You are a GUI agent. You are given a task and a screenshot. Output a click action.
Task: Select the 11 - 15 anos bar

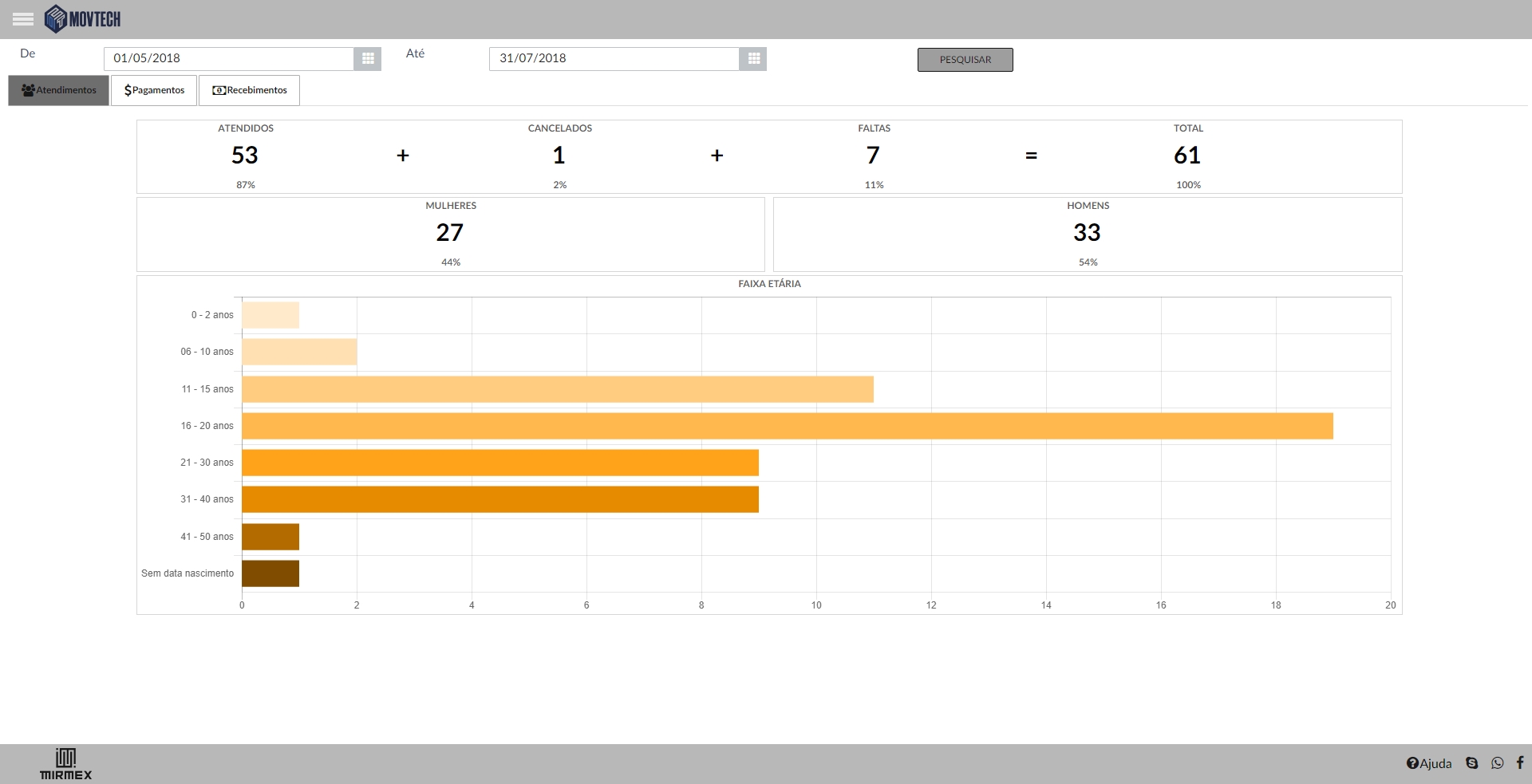[x=557, y=389]
